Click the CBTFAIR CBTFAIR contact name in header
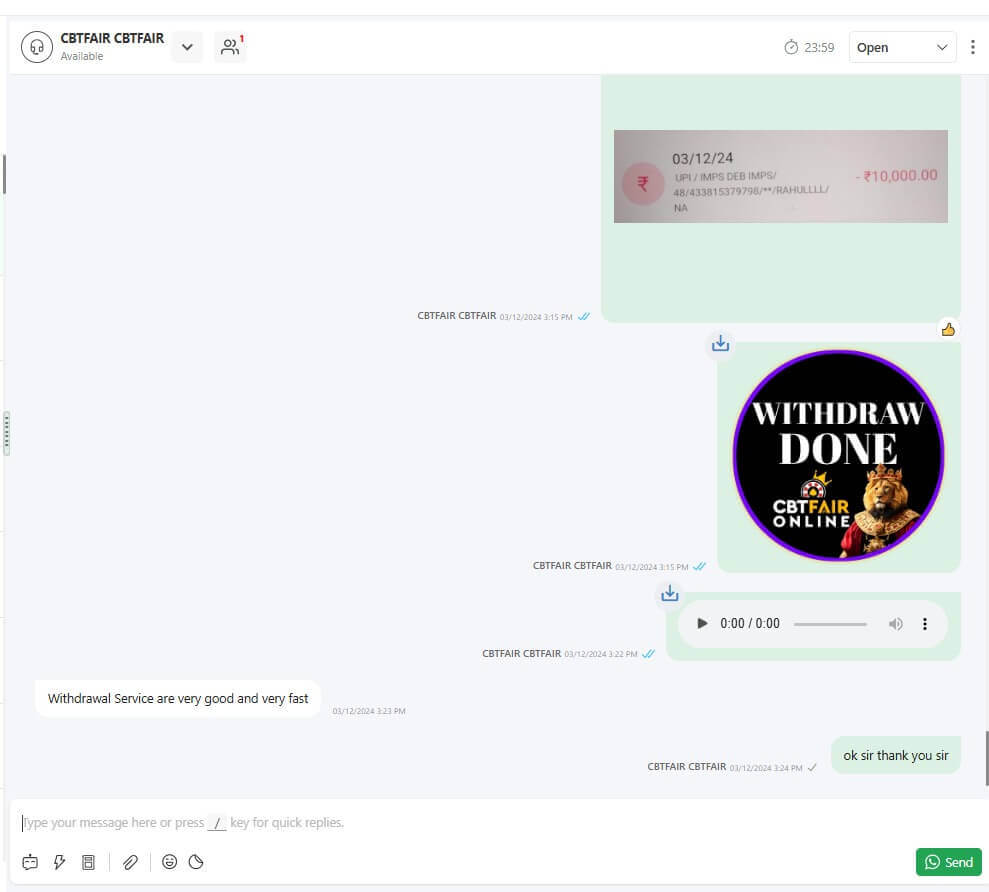The width and height of the screenshot is (989, 892). click(112, 38)
